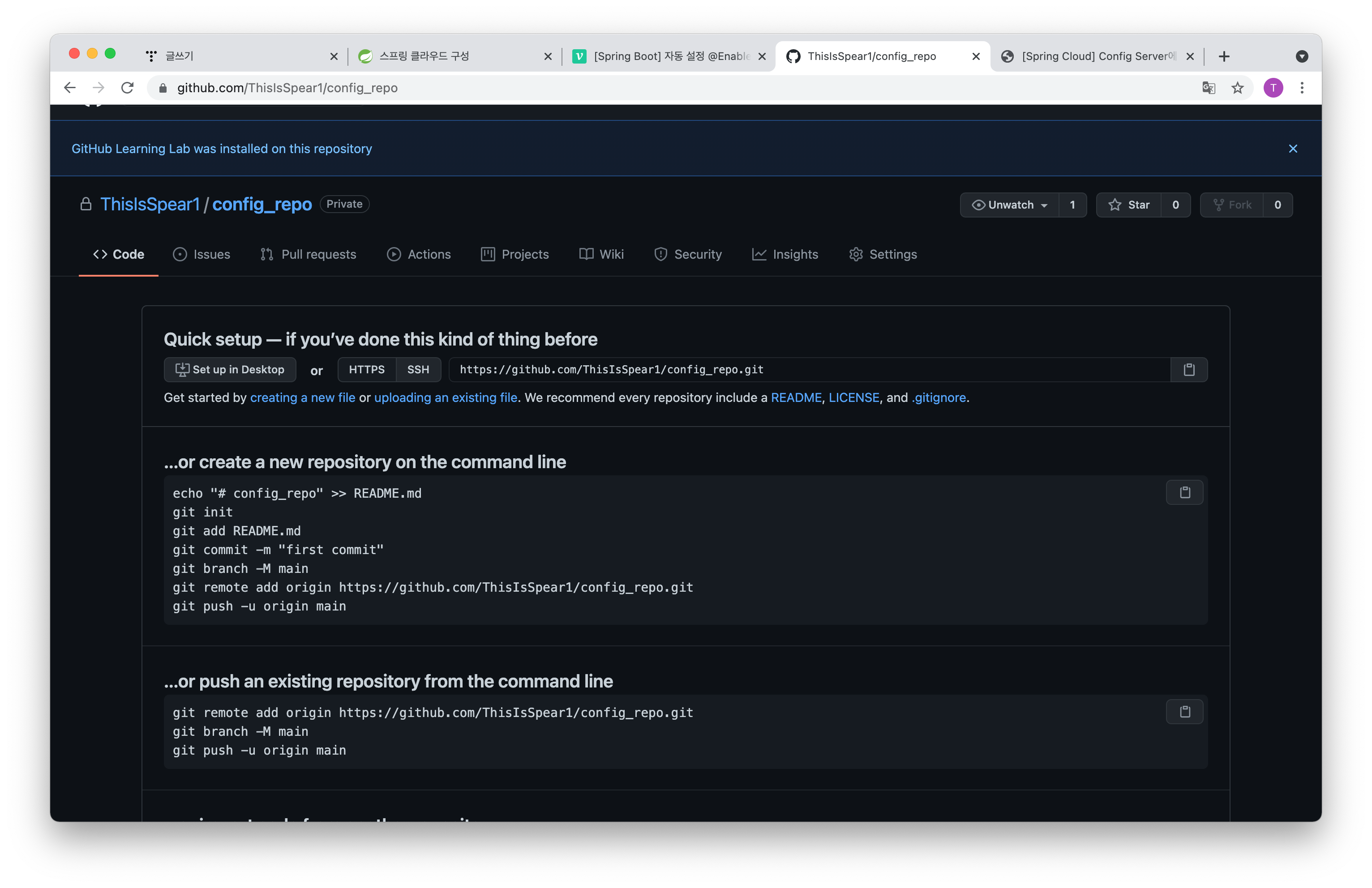Image resolution: width=1372 pixels, height=888 pixels.
Task: Dismiss the GitHub Learning Lab banner
Action: (x=1292, y=149)
